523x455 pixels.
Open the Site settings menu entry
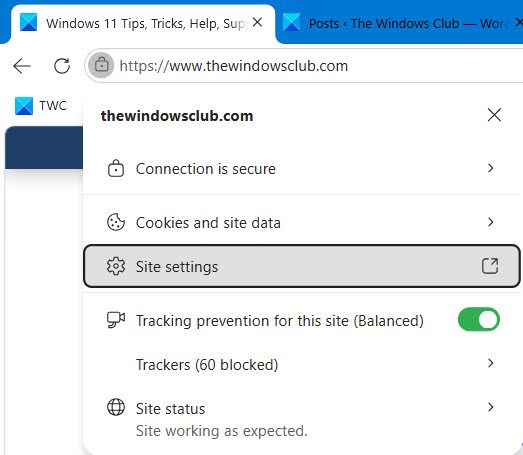[302, 266]
